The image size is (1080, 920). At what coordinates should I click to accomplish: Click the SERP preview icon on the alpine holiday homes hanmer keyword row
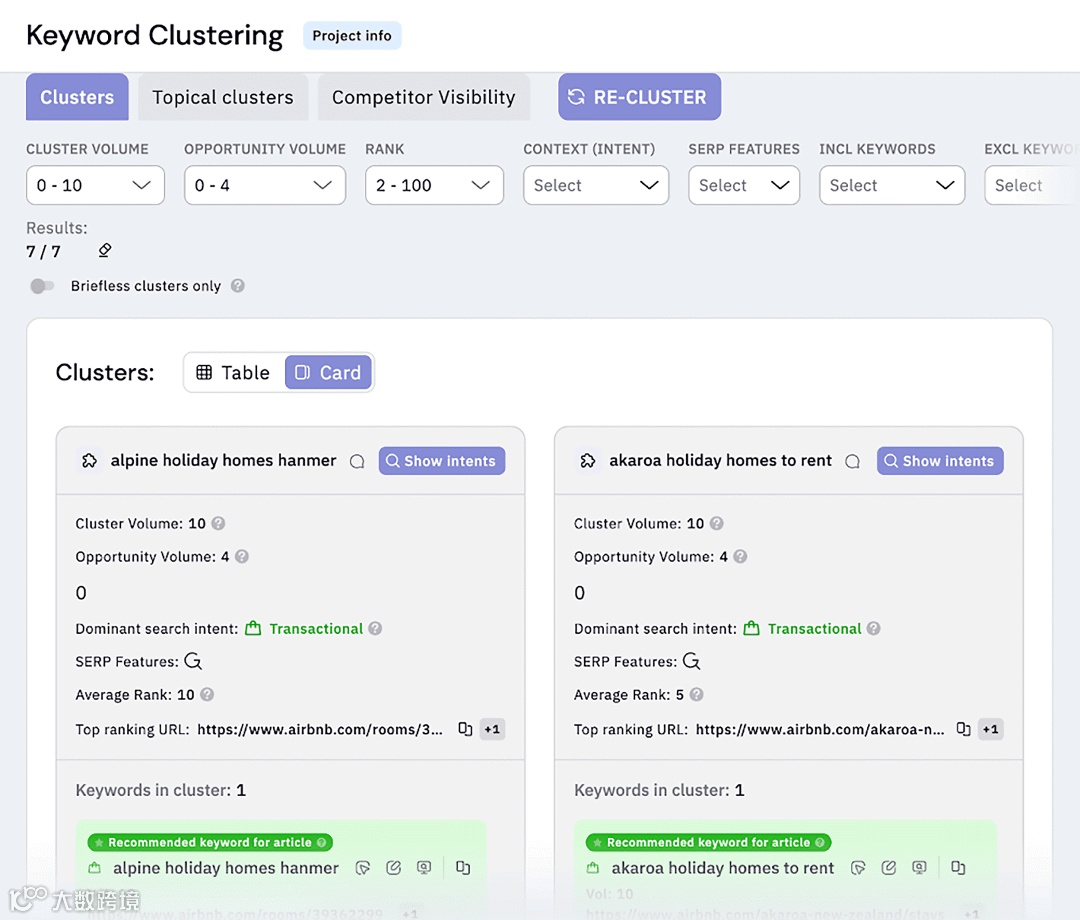coord(424,868)
